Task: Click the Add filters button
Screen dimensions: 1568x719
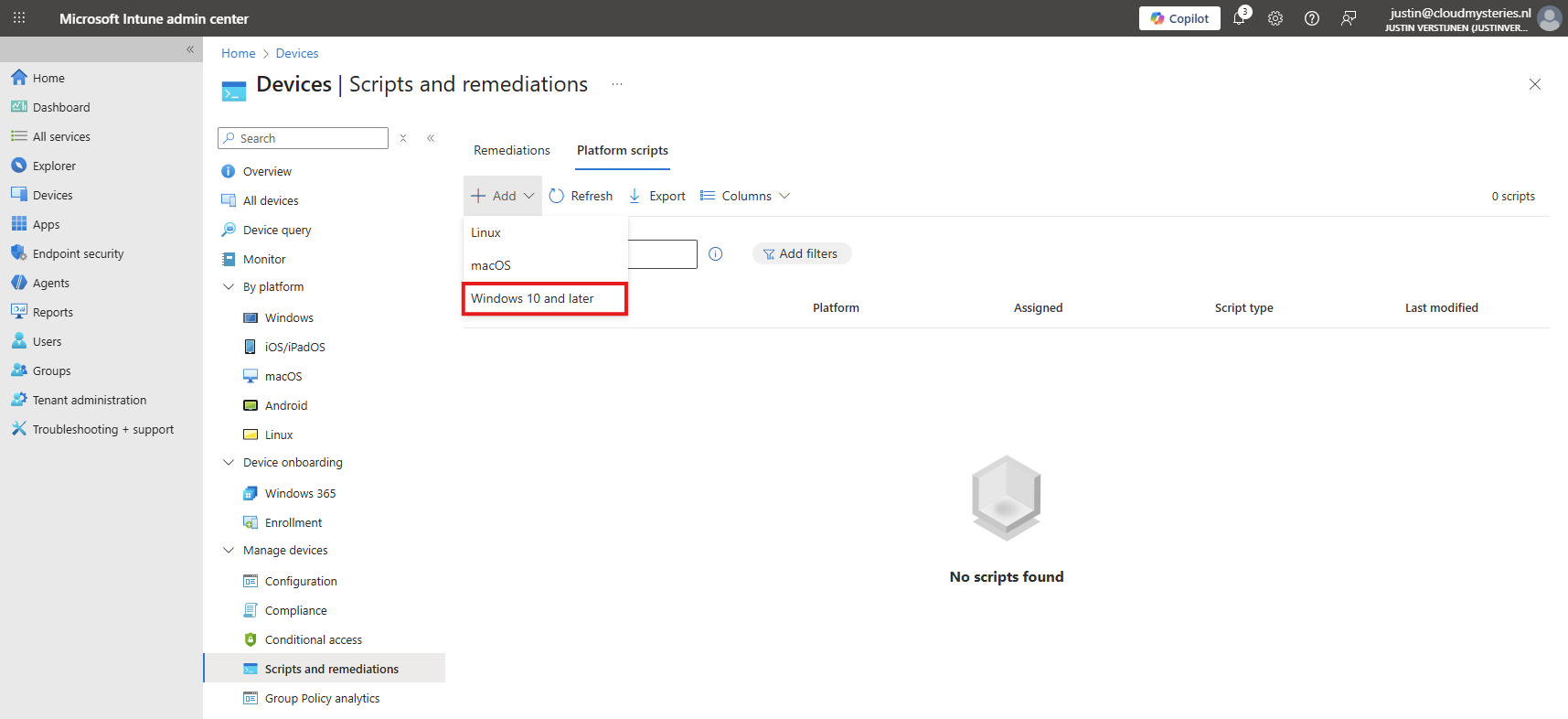Action: click(802, 254)
